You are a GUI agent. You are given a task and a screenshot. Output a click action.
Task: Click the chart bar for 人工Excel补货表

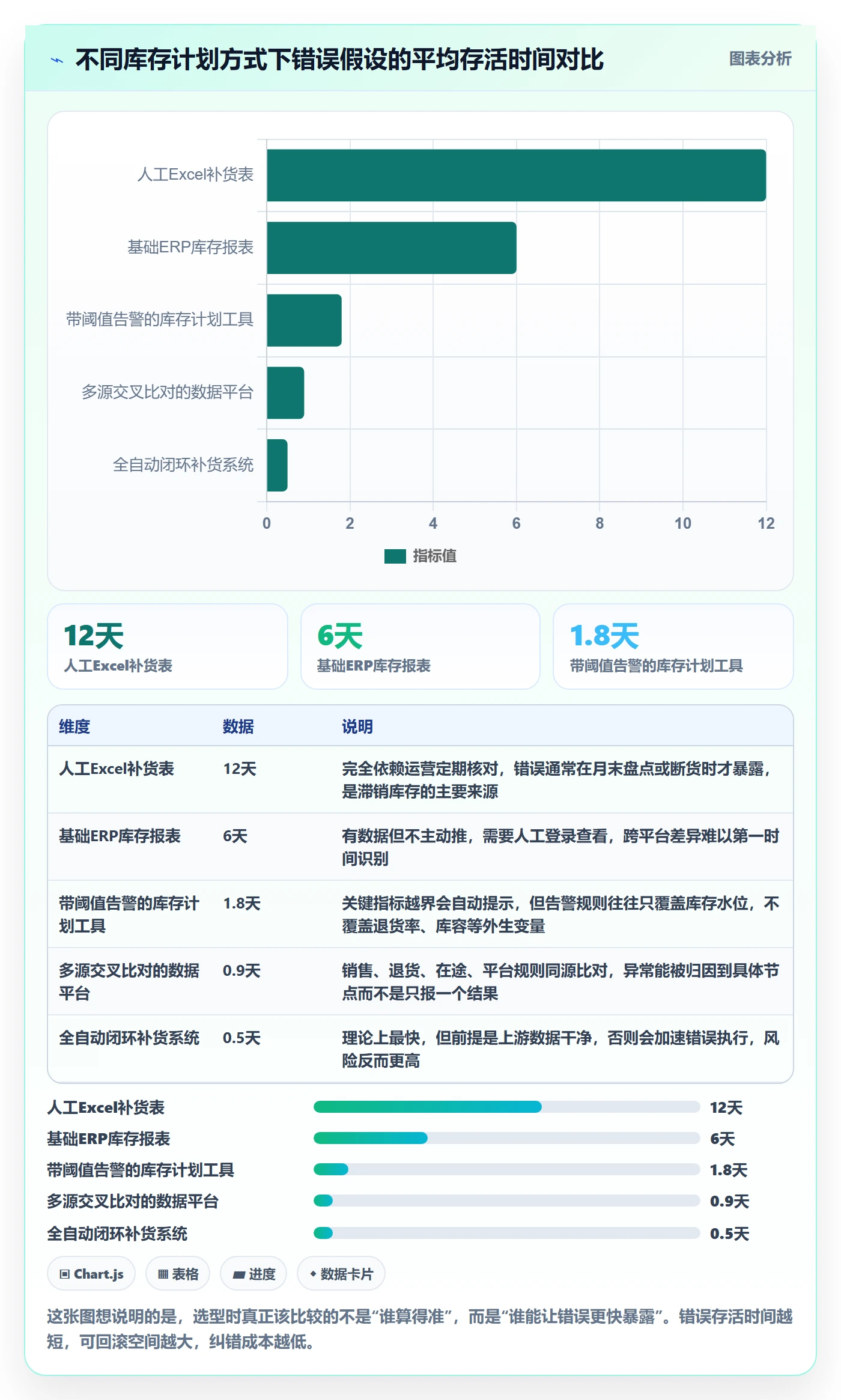pos(517,175)
